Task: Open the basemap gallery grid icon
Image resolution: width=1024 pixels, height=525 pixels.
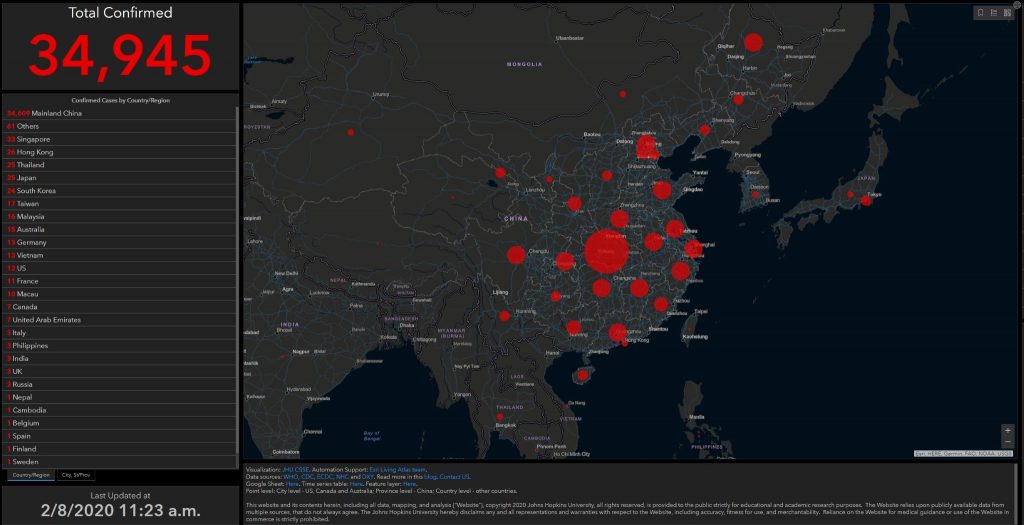Action: click(x=1008, y=13)
